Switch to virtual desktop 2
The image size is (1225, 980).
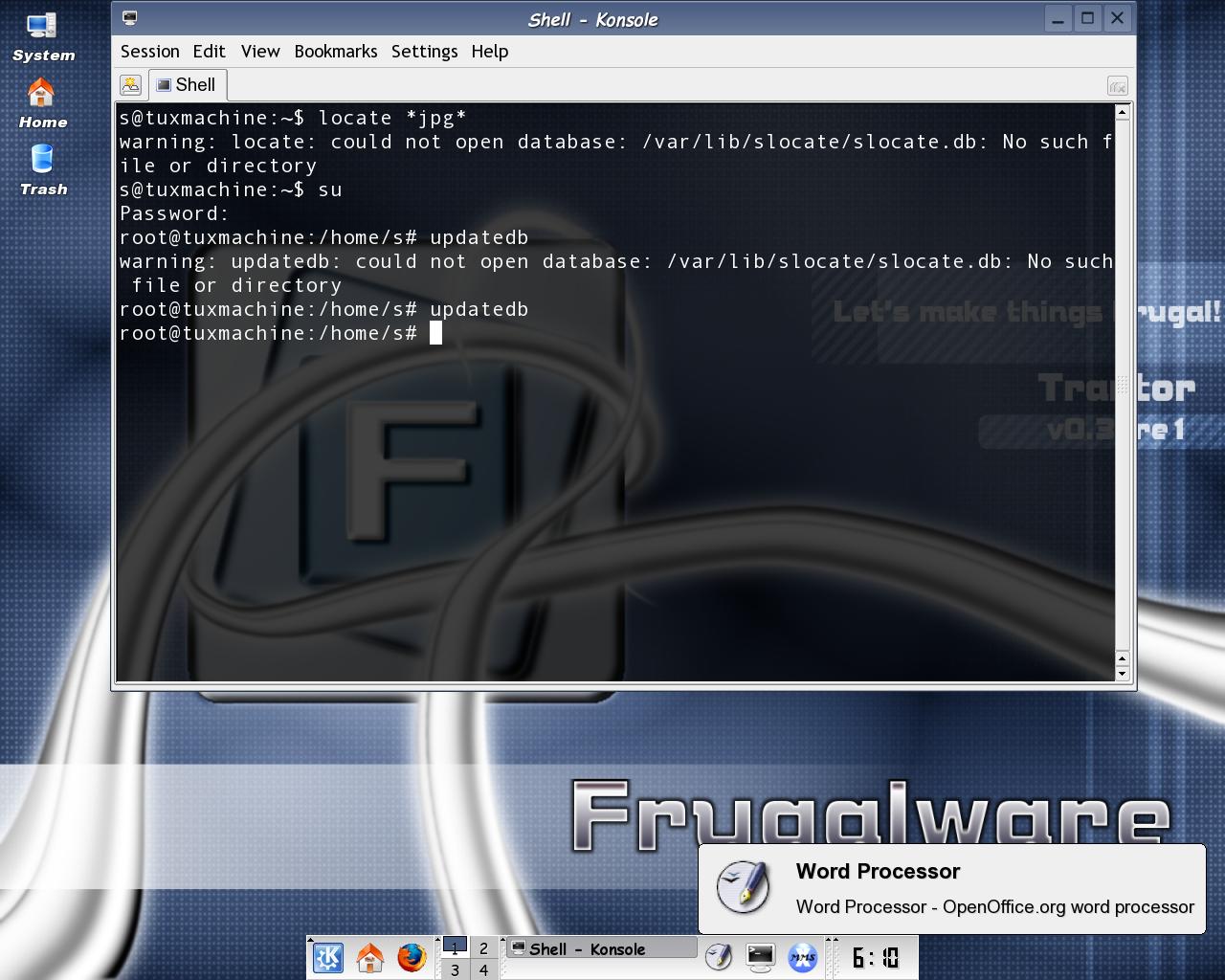(483, 947)
